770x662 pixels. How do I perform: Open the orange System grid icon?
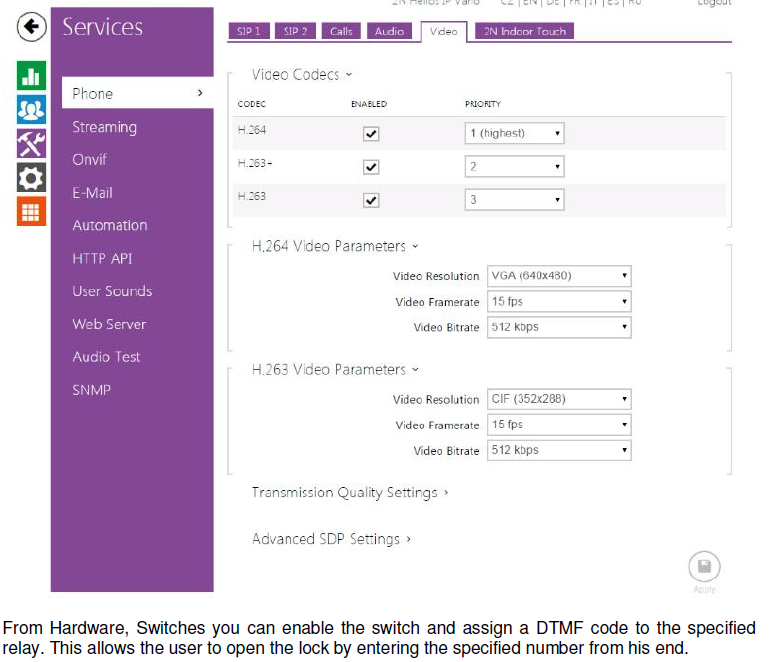(31, 212)
